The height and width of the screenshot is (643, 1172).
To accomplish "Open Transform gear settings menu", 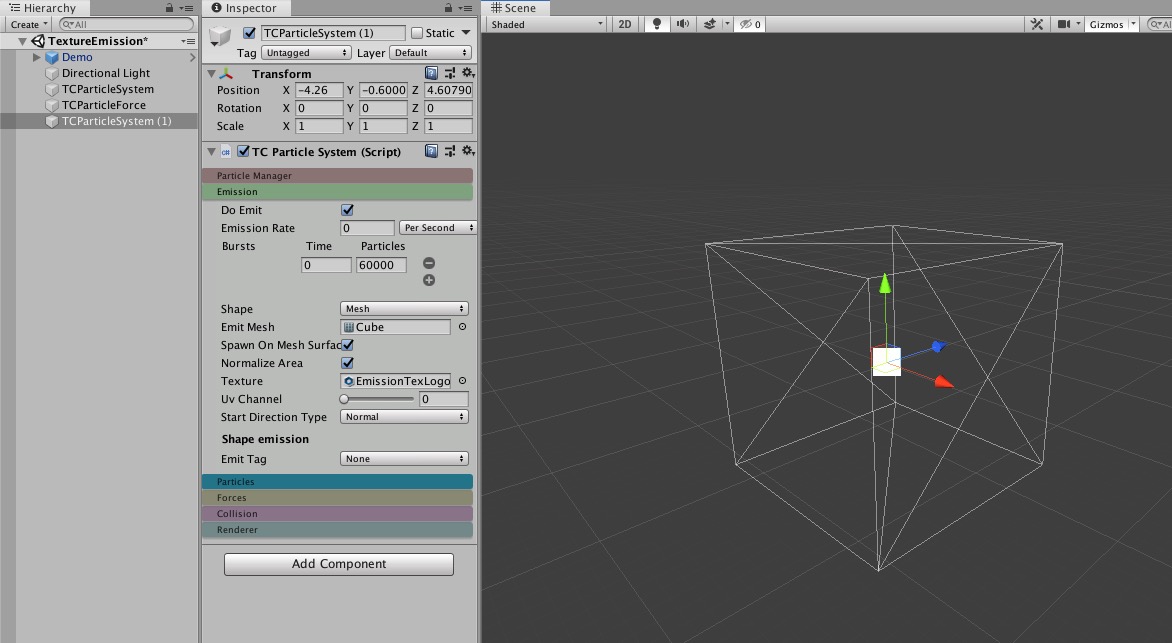I will click(468, 73).
